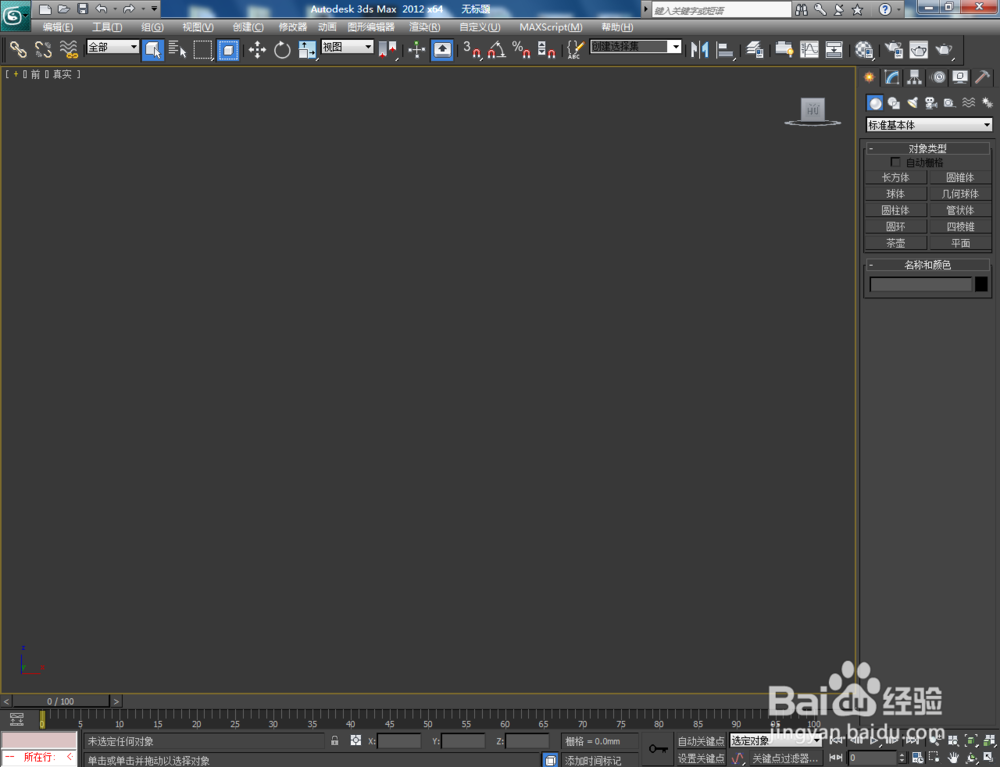Click the Mirror tool icon
Screen dimensions: 1000x767
click(700, 50)
